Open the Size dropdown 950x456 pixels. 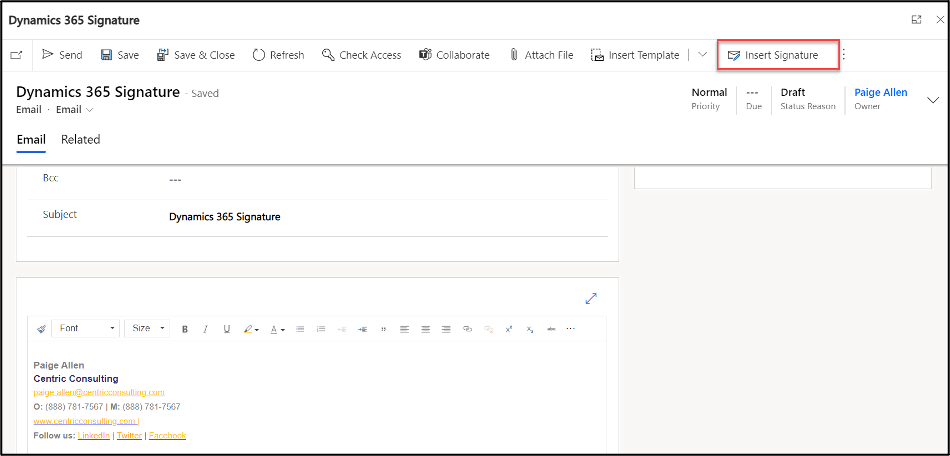pos(148,328)
